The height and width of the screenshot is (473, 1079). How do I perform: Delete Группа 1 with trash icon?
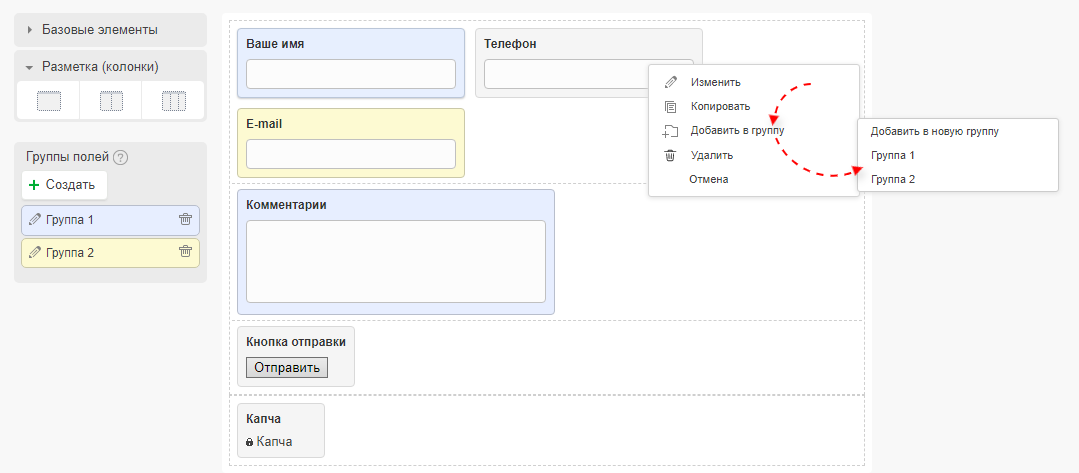(x=185, y=220)
